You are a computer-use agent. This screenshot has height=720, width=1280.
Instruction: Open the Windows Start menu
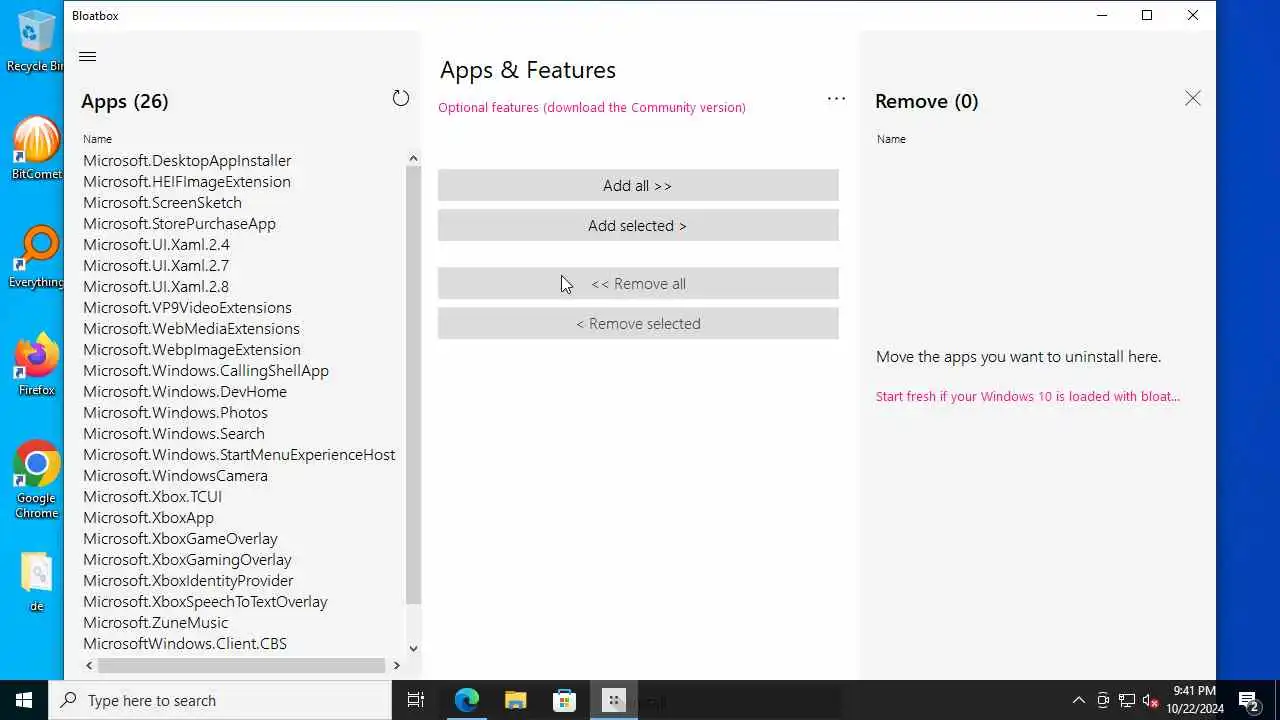pyautogui.click(x=24, y=700)
